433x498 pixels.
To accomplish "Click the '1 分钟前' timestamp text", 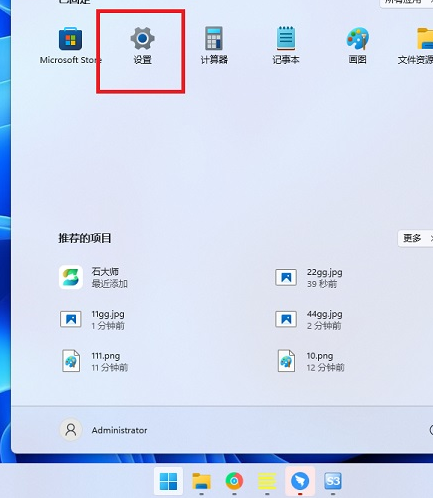I will tap(108, 326).
